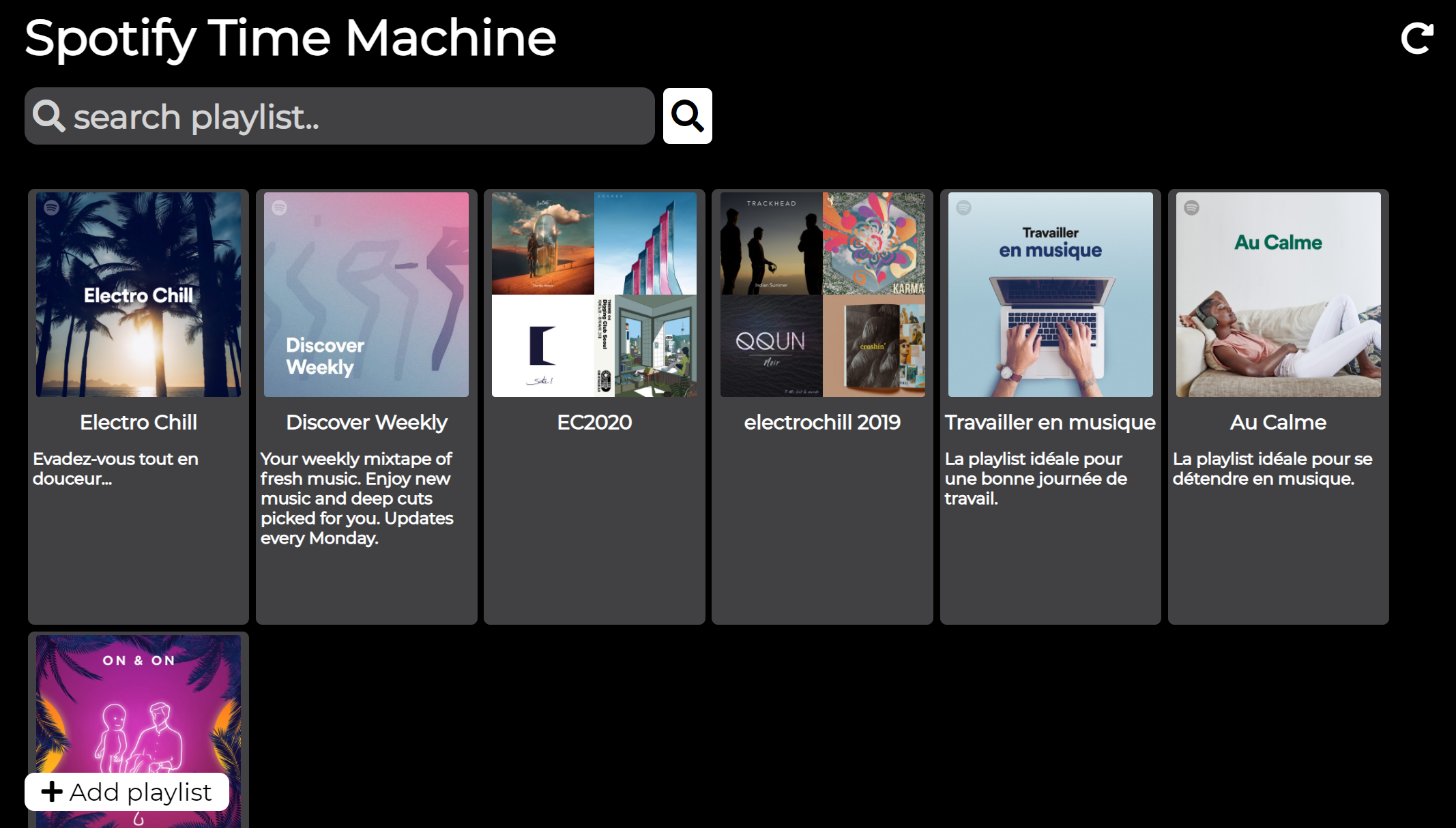
Task: Click the Discover Weekly description text
Action: pyautogui.click(x=356, y=498)
